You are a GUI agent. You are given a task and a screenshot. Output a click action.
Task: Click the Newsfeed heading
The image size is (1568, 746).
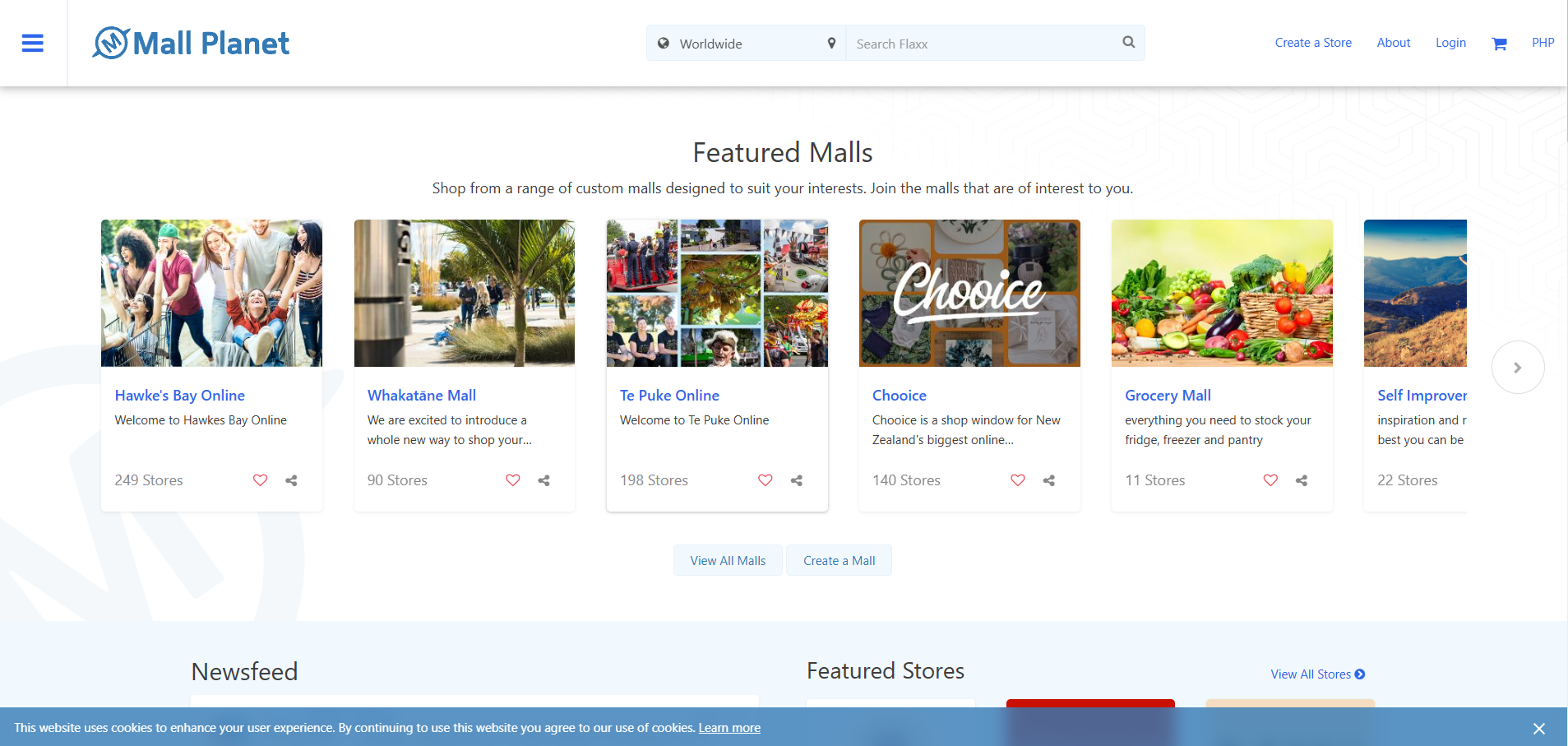click(x=244, y=672)
